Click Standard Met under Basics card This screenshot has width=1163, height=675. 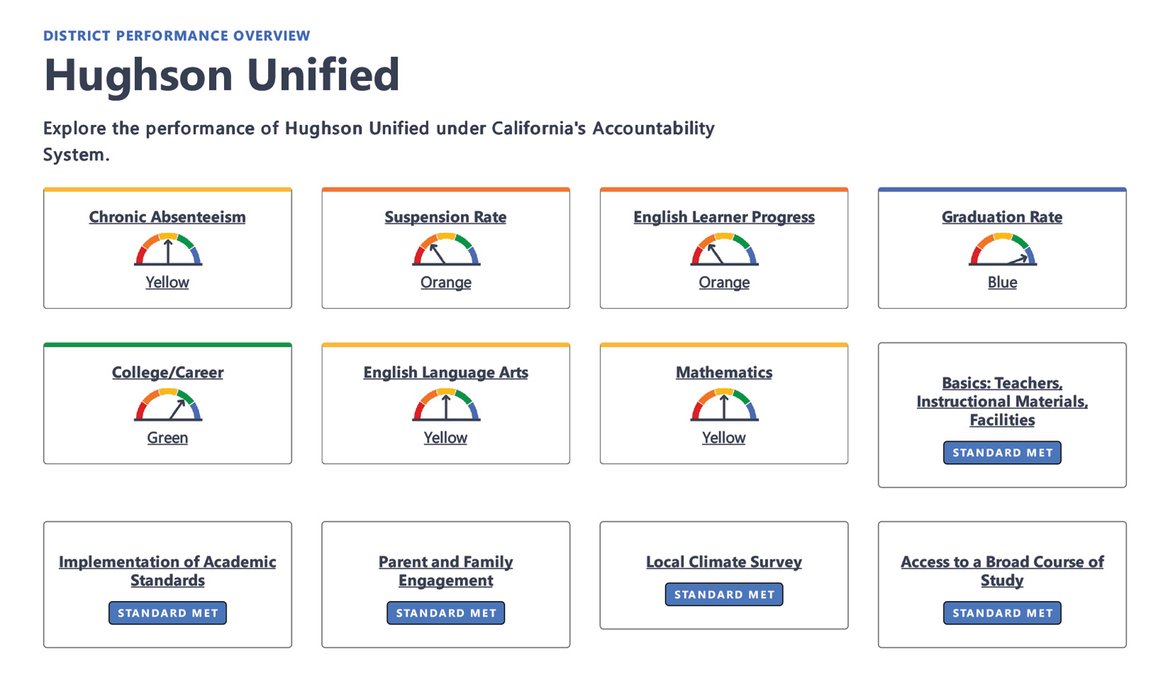[x=1002, y=453]
